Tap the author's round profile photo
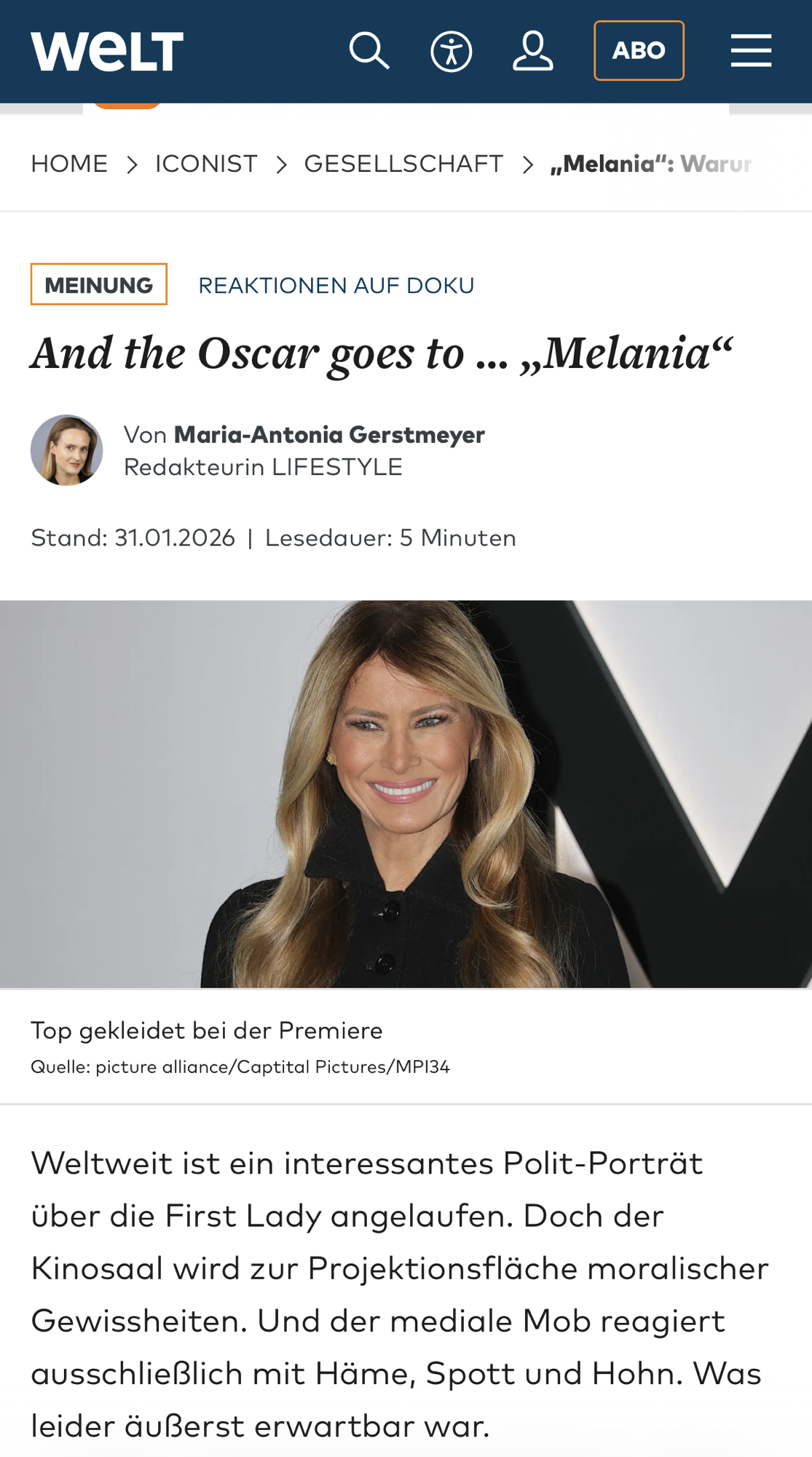The image size is (812, 1457). (66, 450)
